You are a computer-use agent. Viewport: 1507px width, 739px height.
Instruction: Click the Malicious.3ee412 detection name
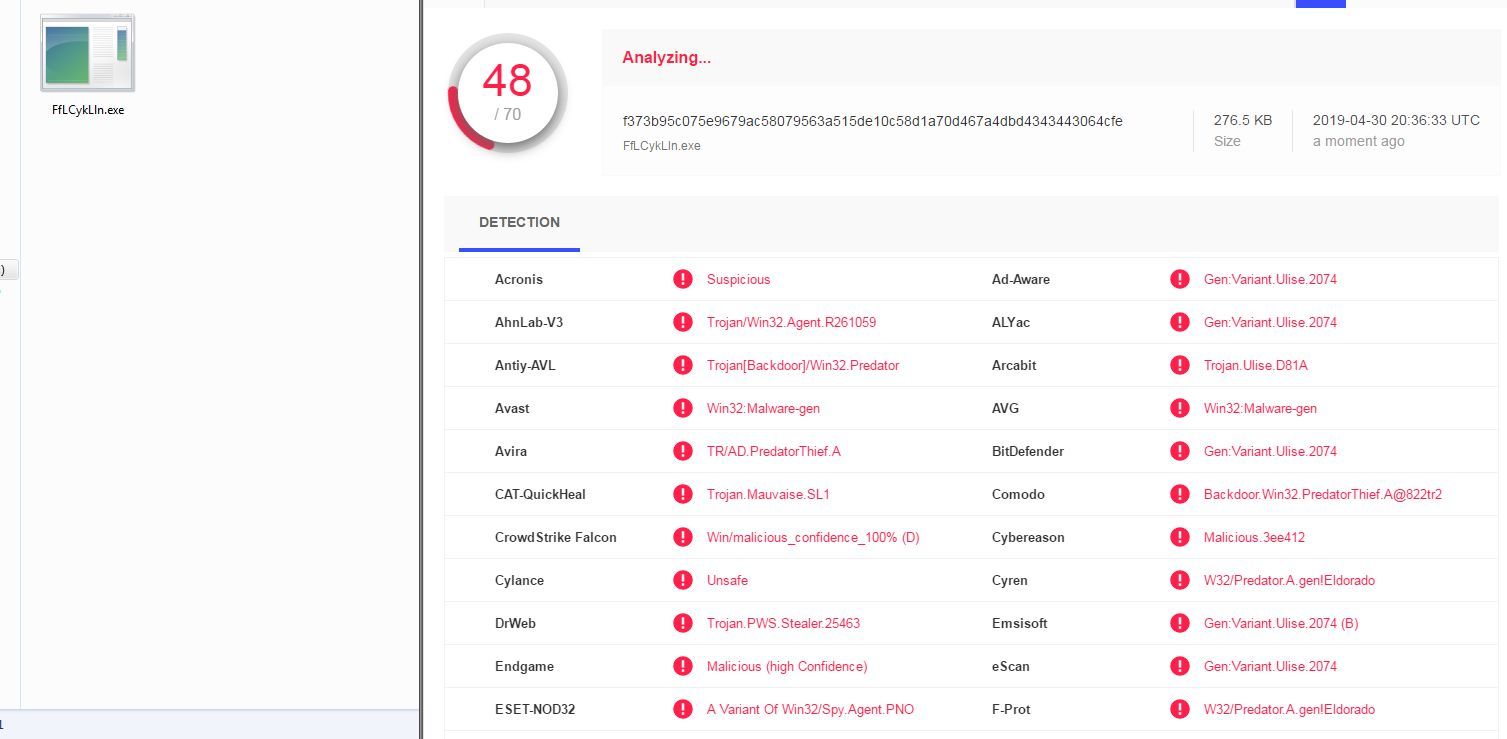point(1254,538)
